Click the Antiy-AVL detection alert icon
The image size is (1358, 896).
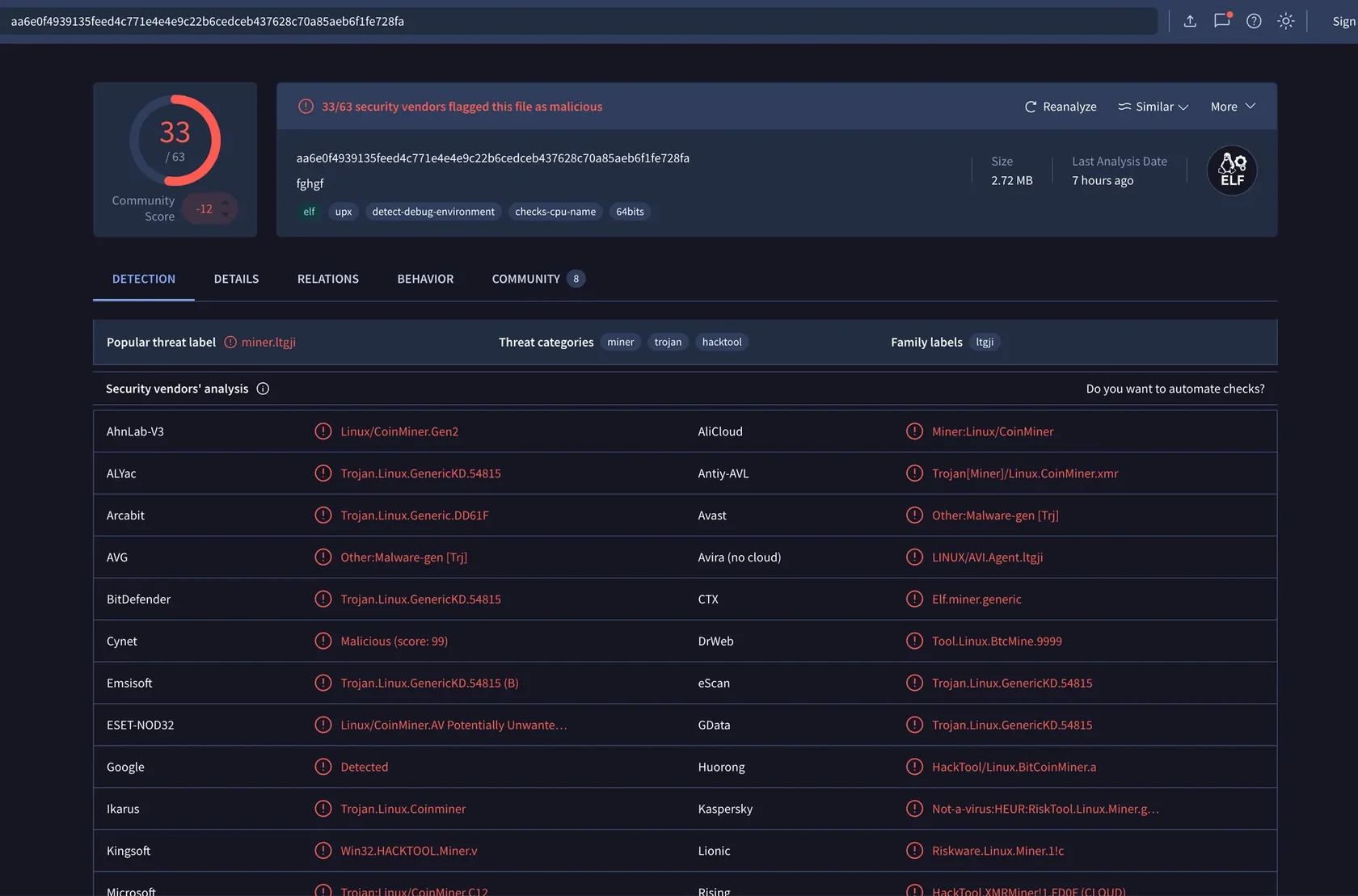(914, 473)
